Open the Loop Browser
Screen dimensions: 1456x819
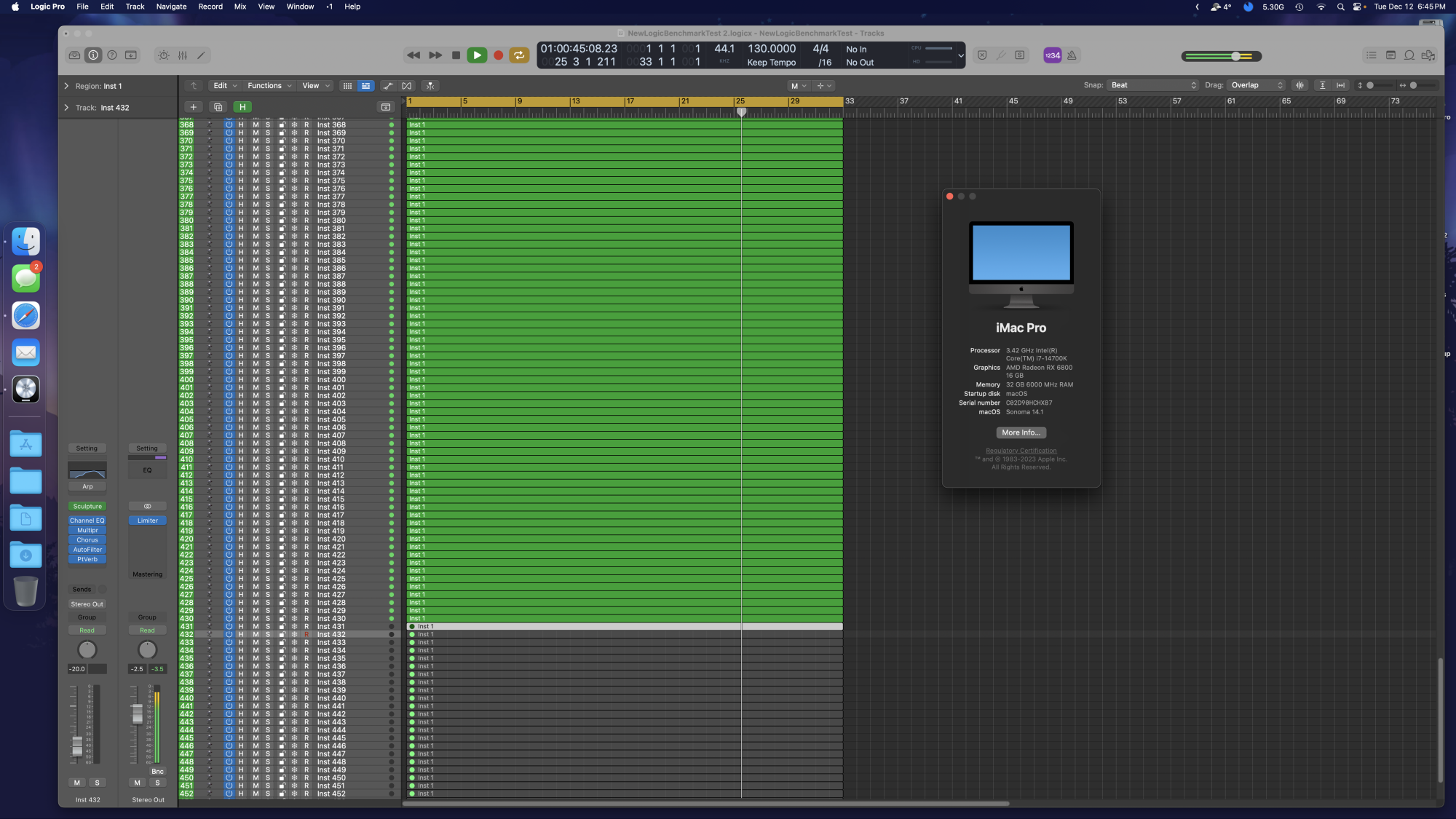(x=1409, y=55)
